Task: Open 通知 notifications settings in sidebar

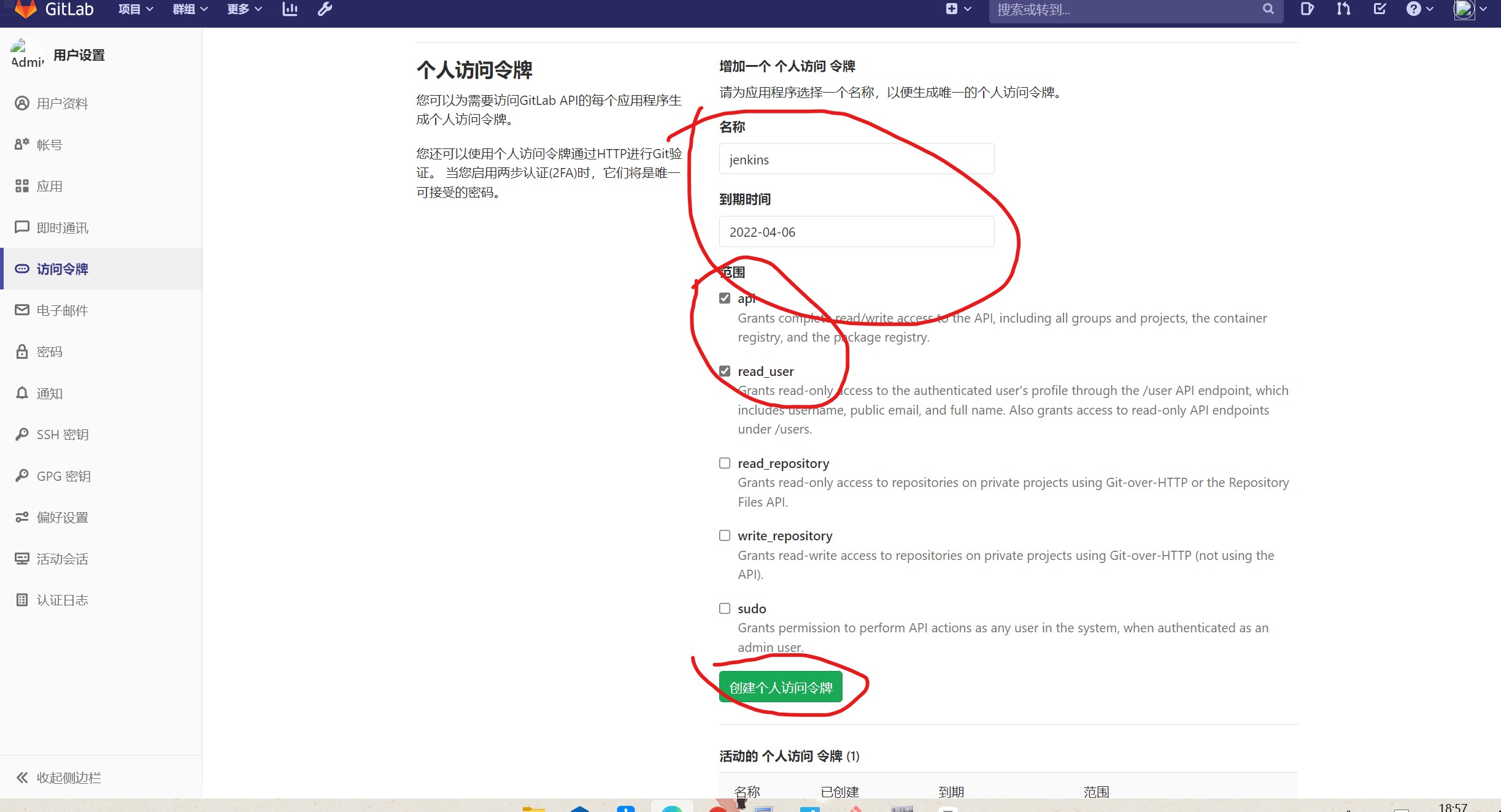Action: [49, 393]
